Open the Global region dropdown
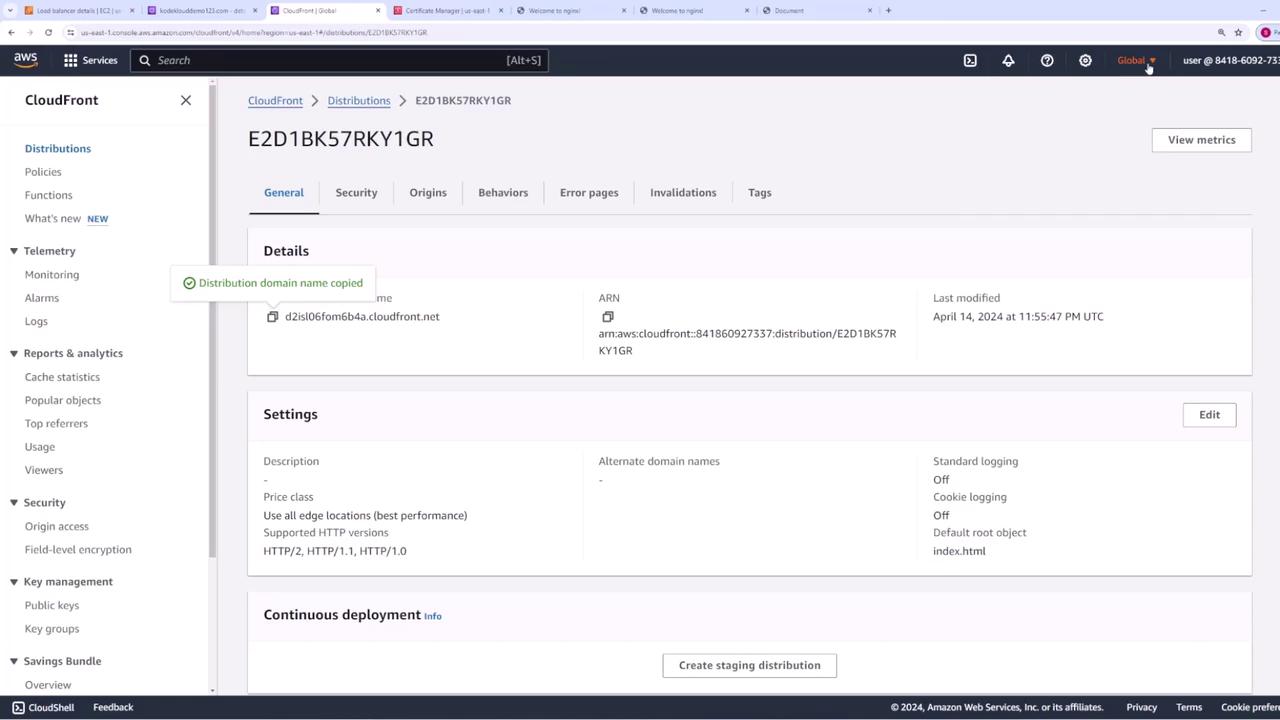Viewport: 1280px width, 720px height. (1136, 60)
